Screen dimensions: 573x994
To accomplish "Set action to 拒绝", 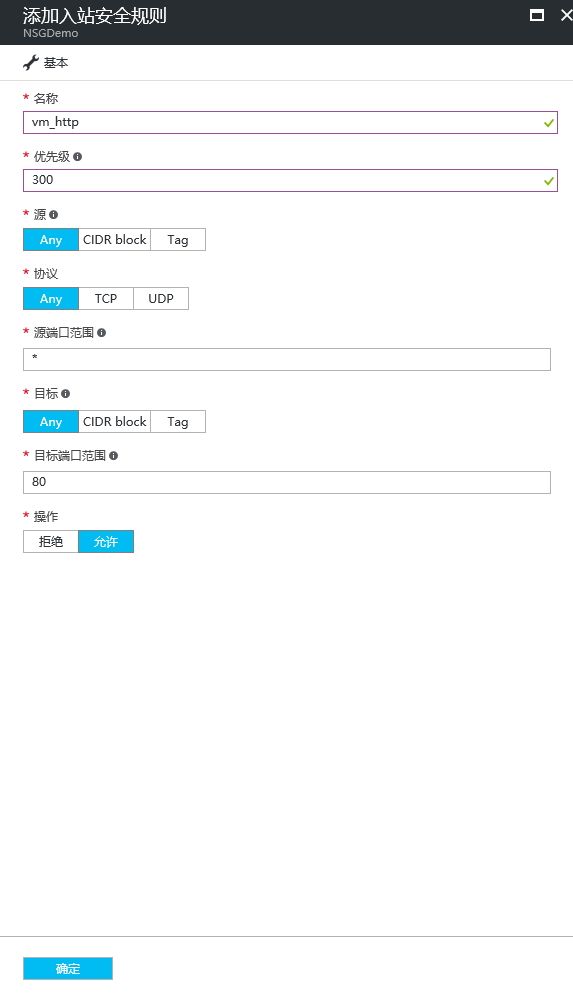I will tap(51, 541).
